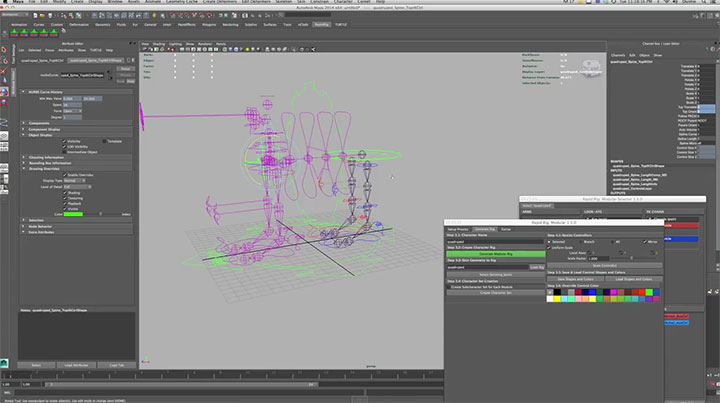Collapse the Object Display section
Viewport: 720px width, 403px height.
23,135
